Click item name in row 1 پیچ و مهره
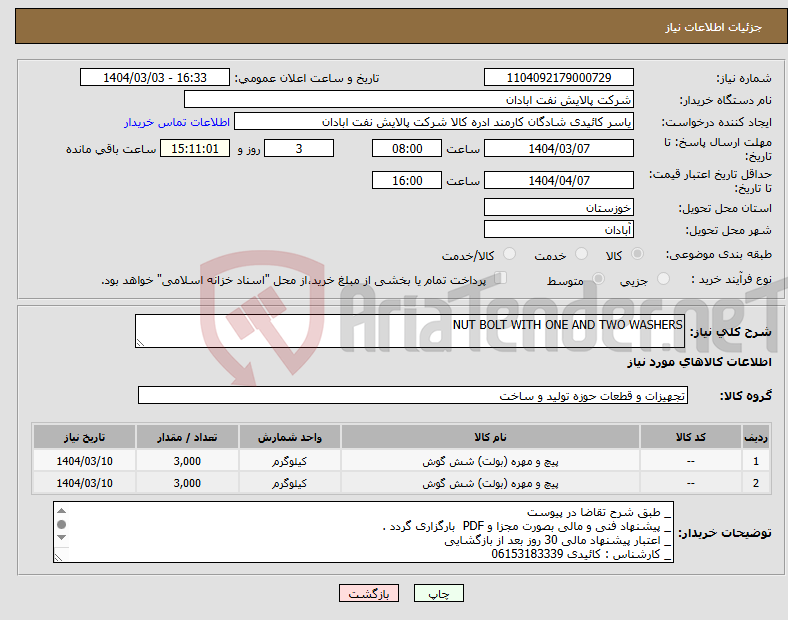The image size is (788, 620). tap(490, 461)
